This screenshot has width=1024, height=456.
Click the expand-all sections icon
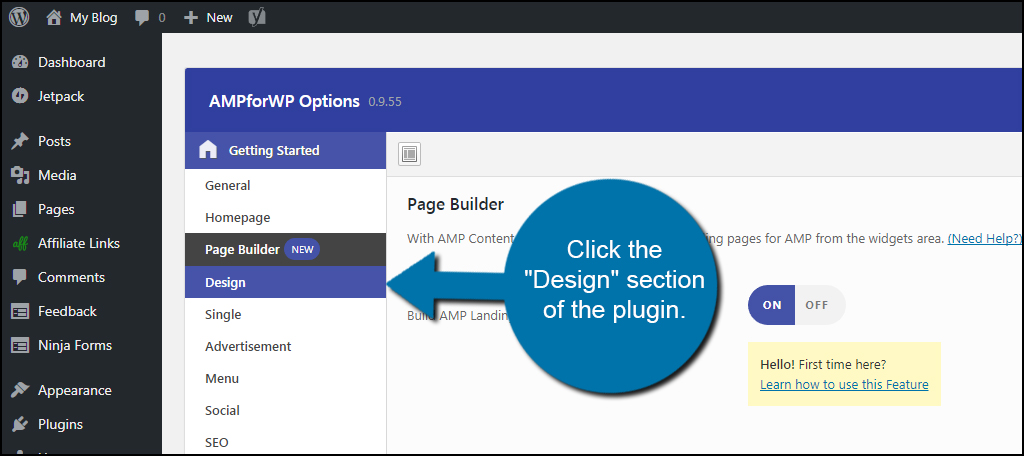(x=409, y=154)
